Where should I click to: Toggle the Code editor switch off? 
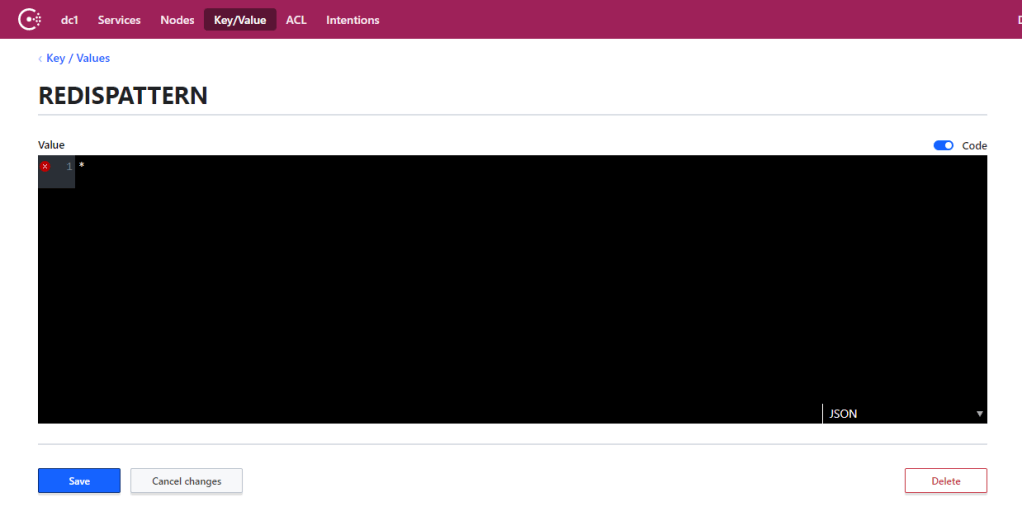click(x=943, y=145)
